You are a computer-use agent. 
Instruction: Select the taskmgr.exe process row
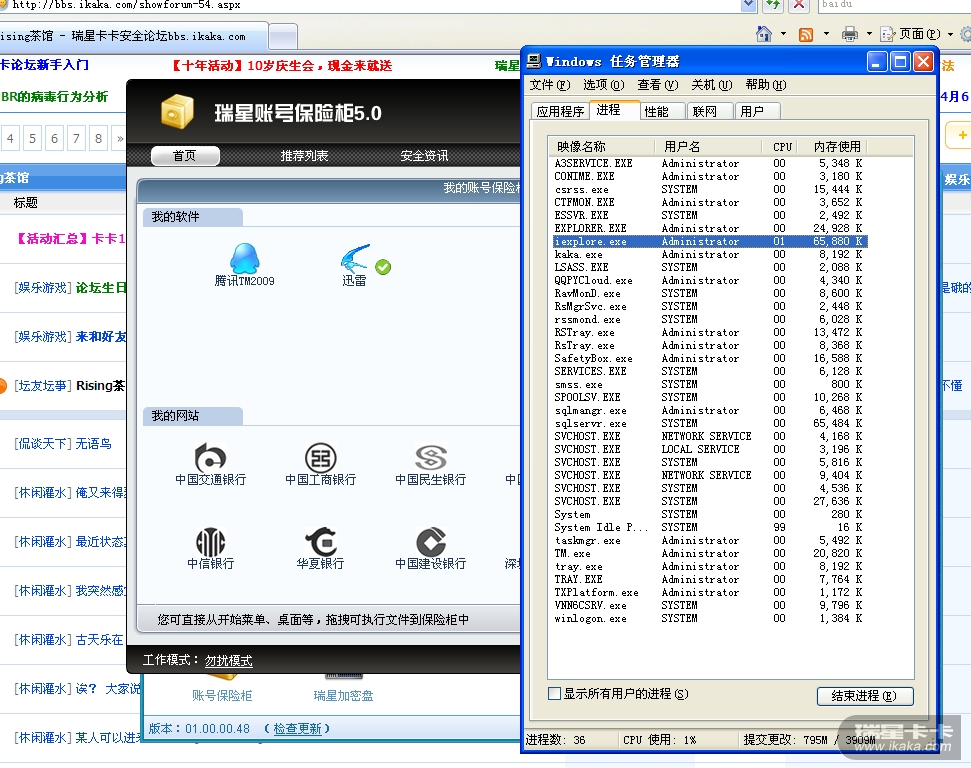(x=710, y=541)
